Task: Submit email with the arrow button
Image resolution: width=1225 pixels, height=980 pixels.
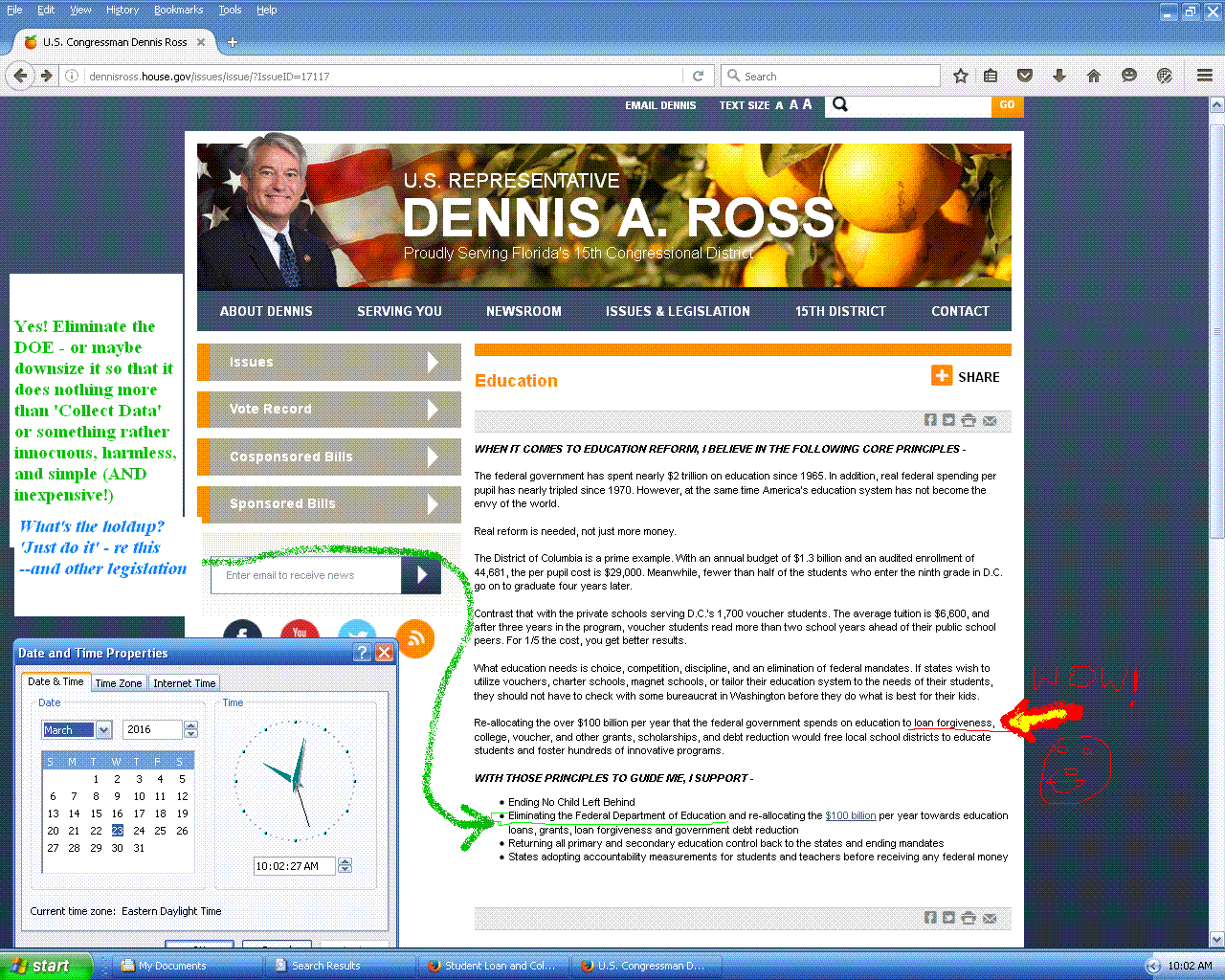Action: pos(421,575)
